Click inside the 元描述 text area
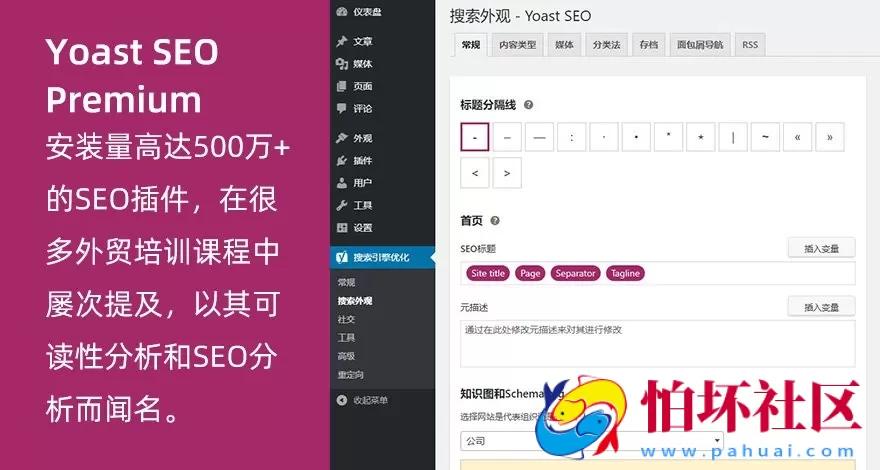Screen dimensions: 880x470 [x=658, y=344]
